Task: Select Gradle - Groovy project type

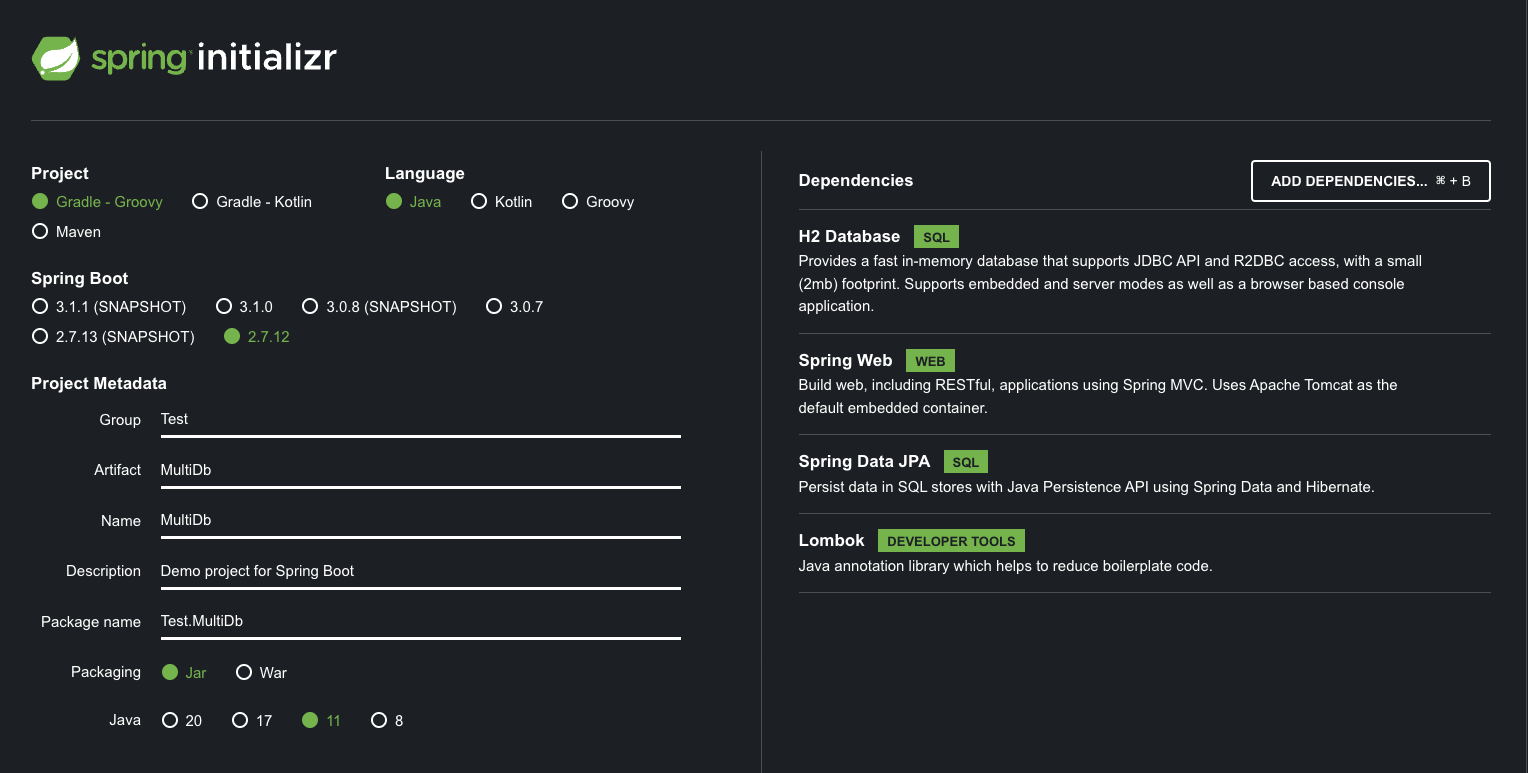Action: (97, 202)
